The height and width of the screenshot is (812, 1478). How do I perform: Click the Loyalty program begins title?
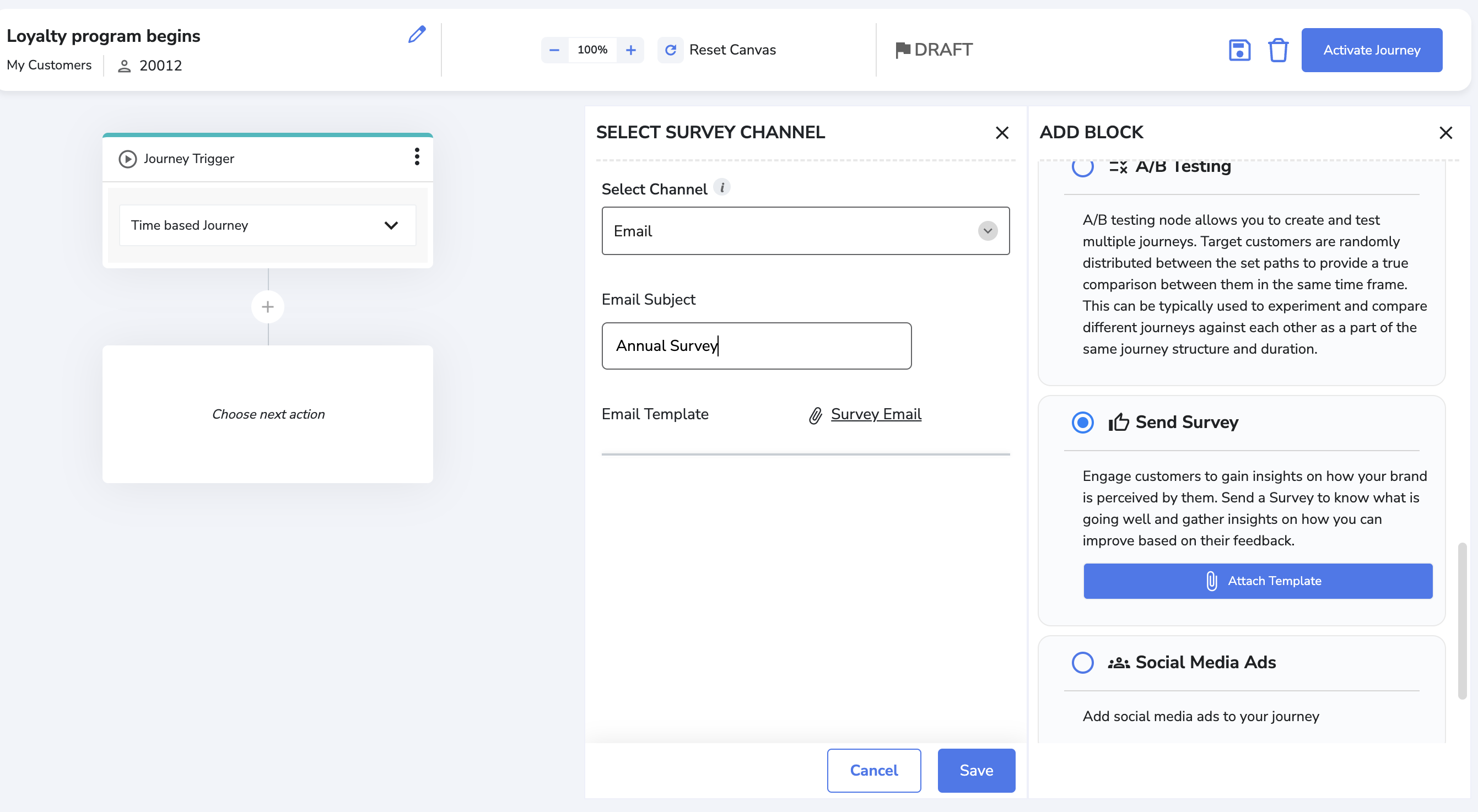tap(103, 36)
